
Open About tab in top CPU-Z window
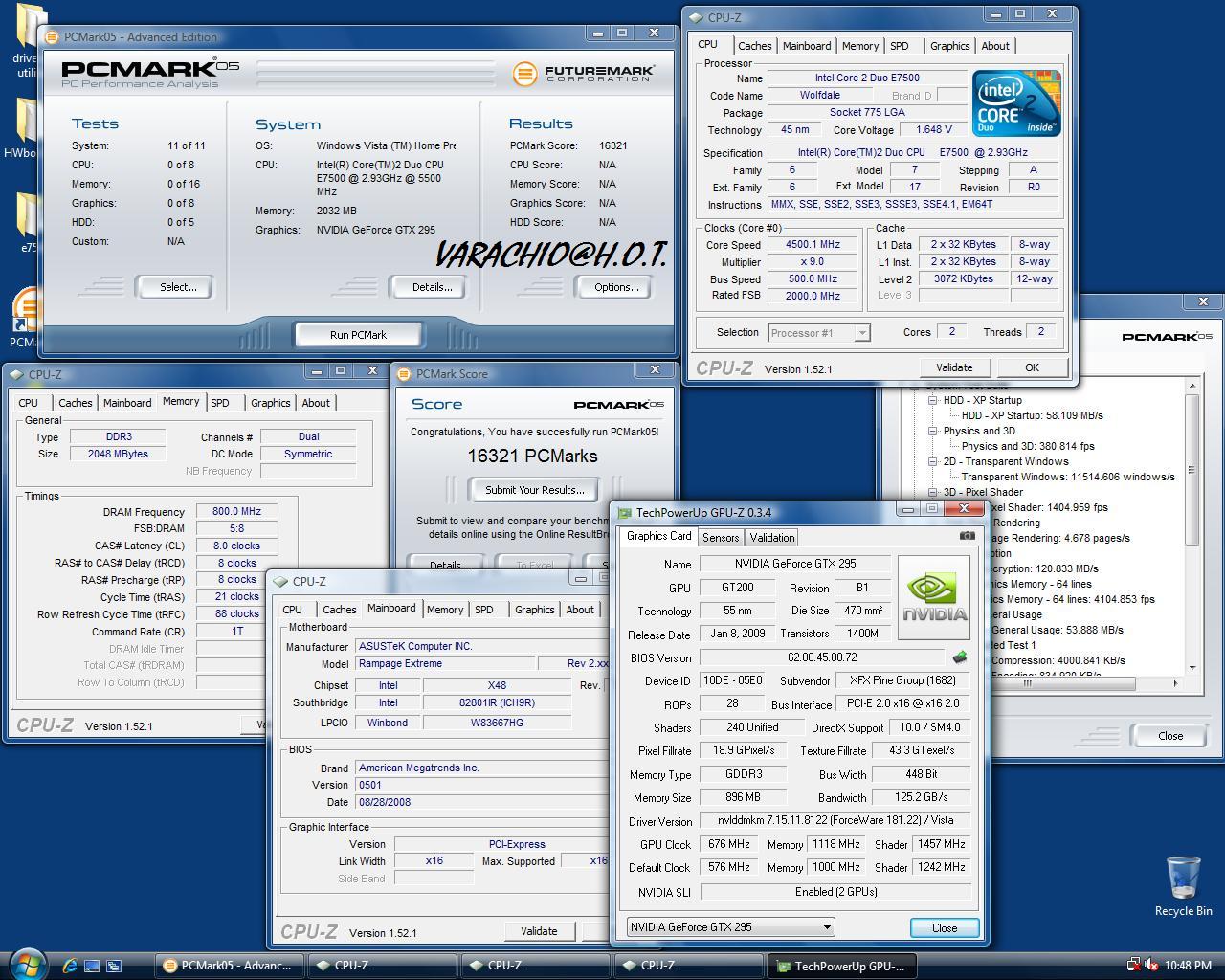[995, 45]
